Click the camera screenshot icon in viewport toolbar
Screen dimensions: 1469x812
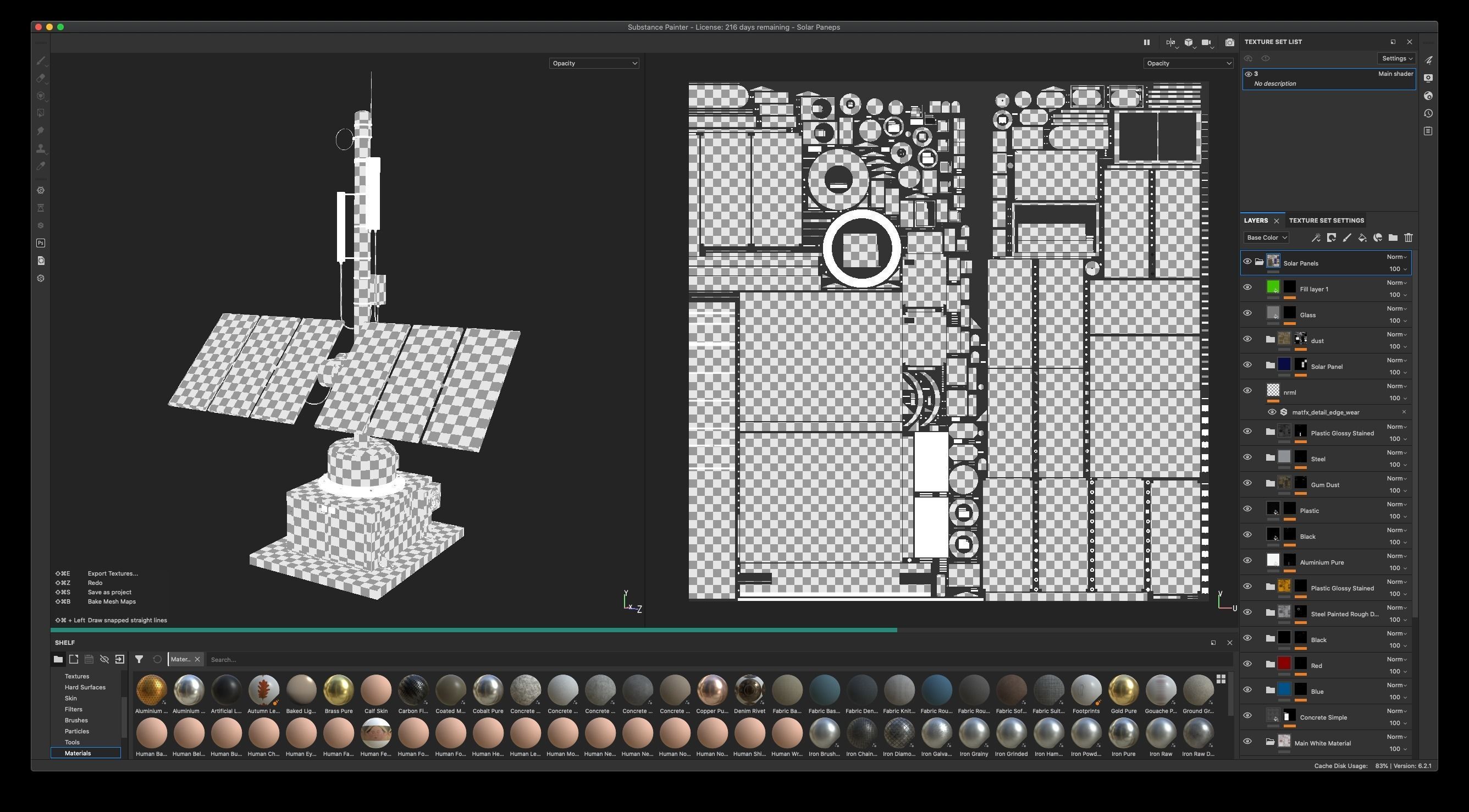1229,42
